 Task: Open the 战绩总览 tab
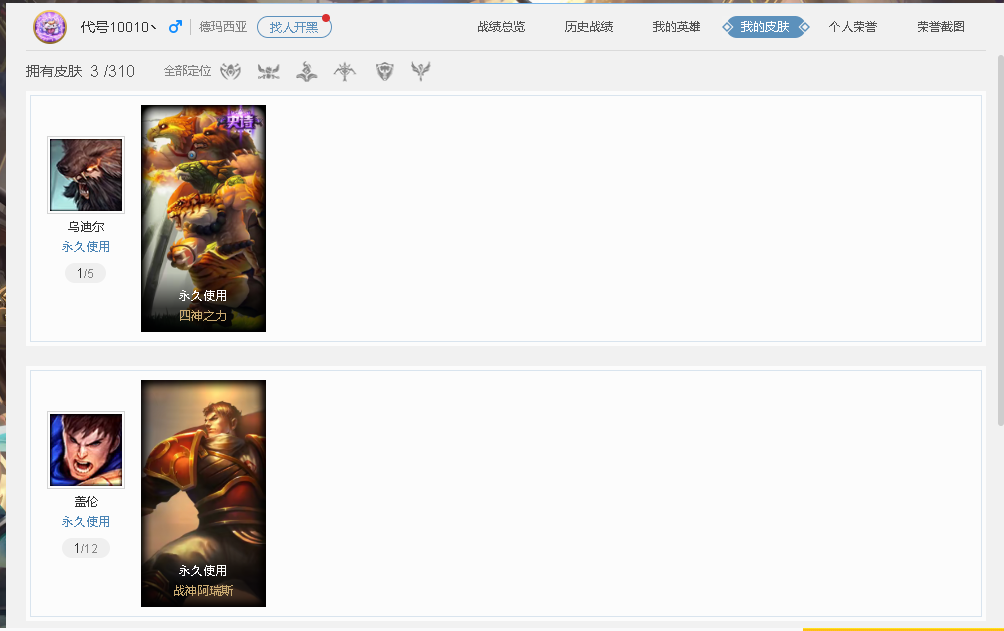point(501,27)
